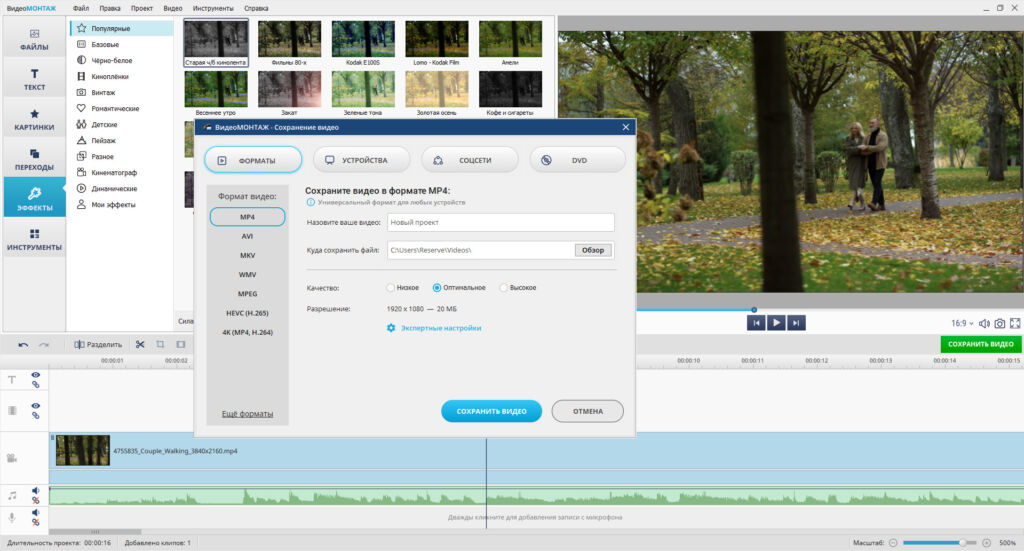Viewport: 1024px width, 551px height.
Task: Choose the AVI video format
Action: coord(247,236)
